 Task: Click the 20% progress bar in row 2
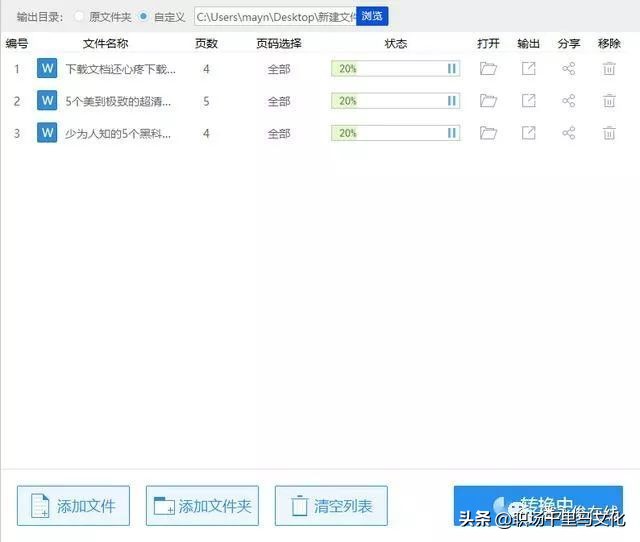tap(396, 101)
